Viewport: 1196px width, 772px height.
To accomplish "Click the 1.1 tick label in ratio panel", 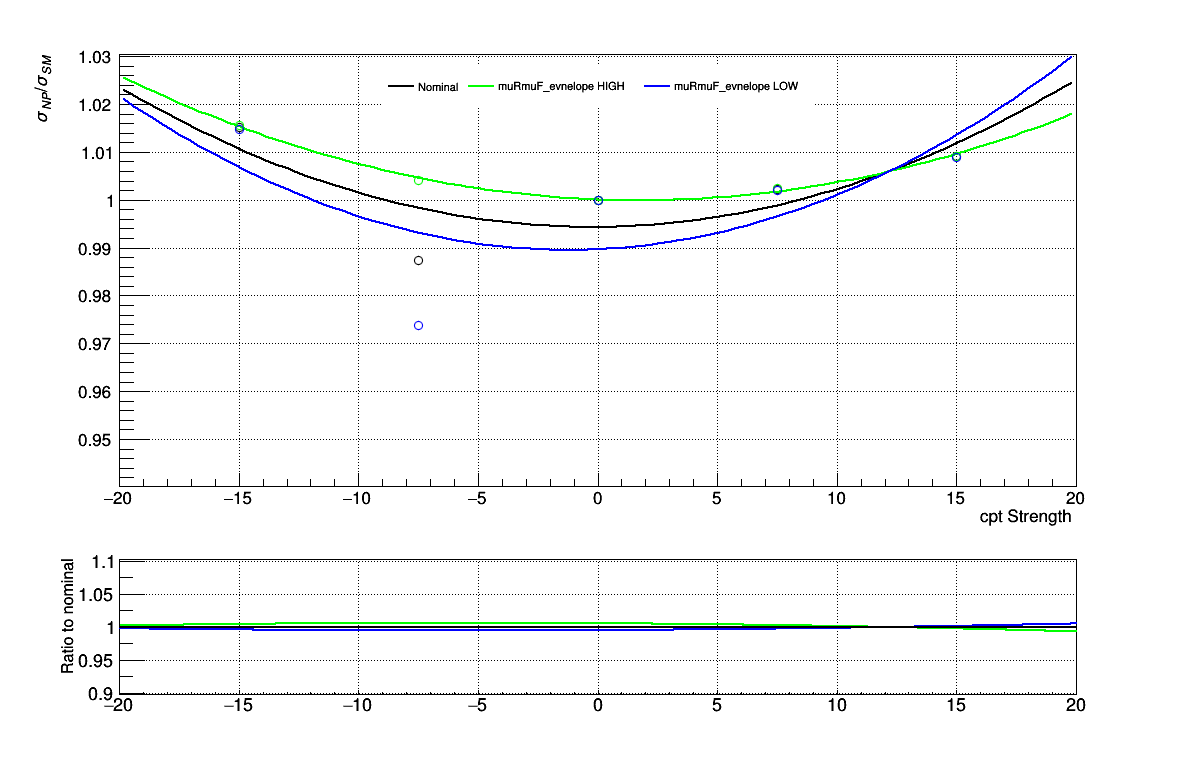I will [x=103, y=562].
